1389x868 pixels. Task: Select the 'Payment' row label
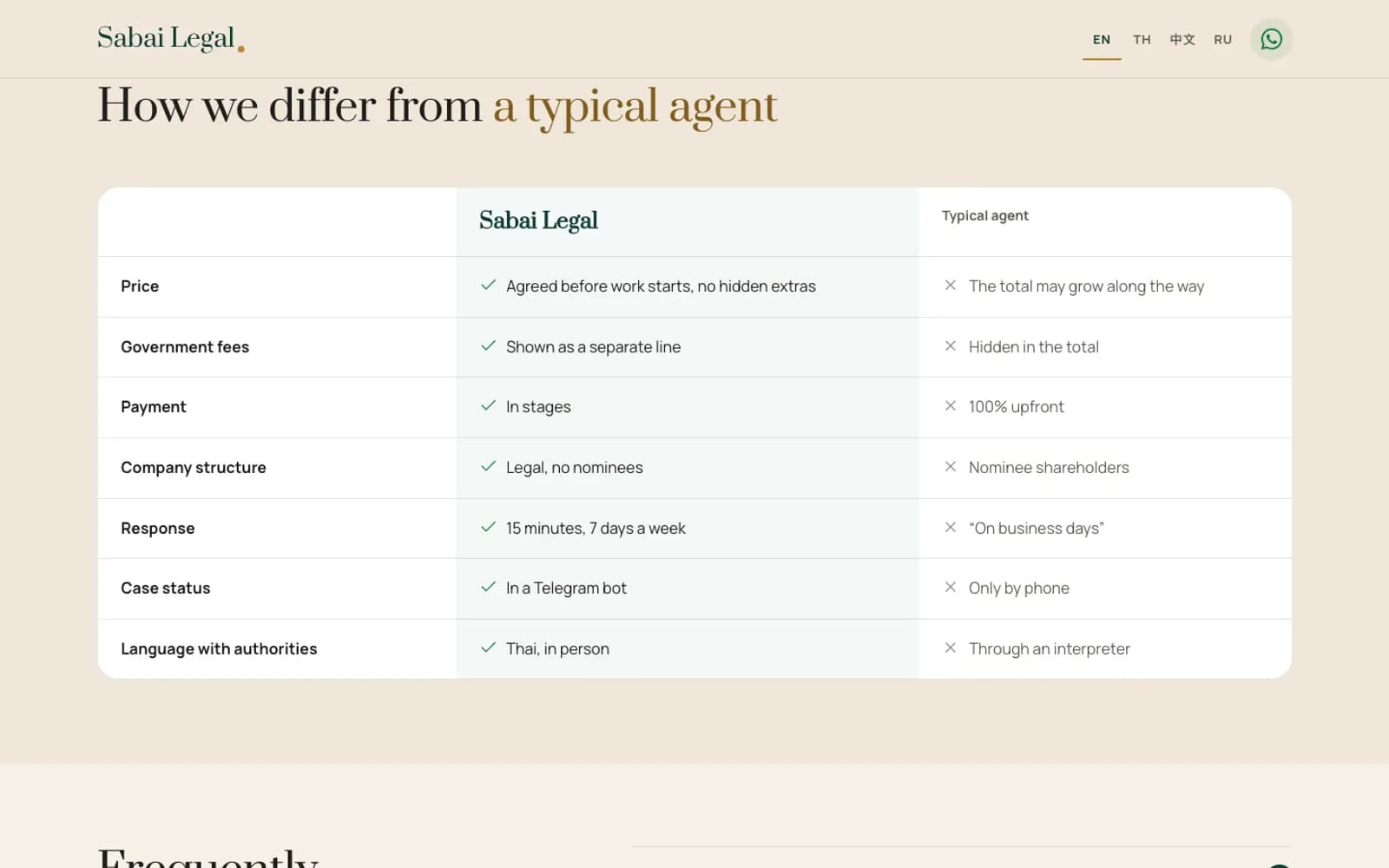click(x=154, y=407)
